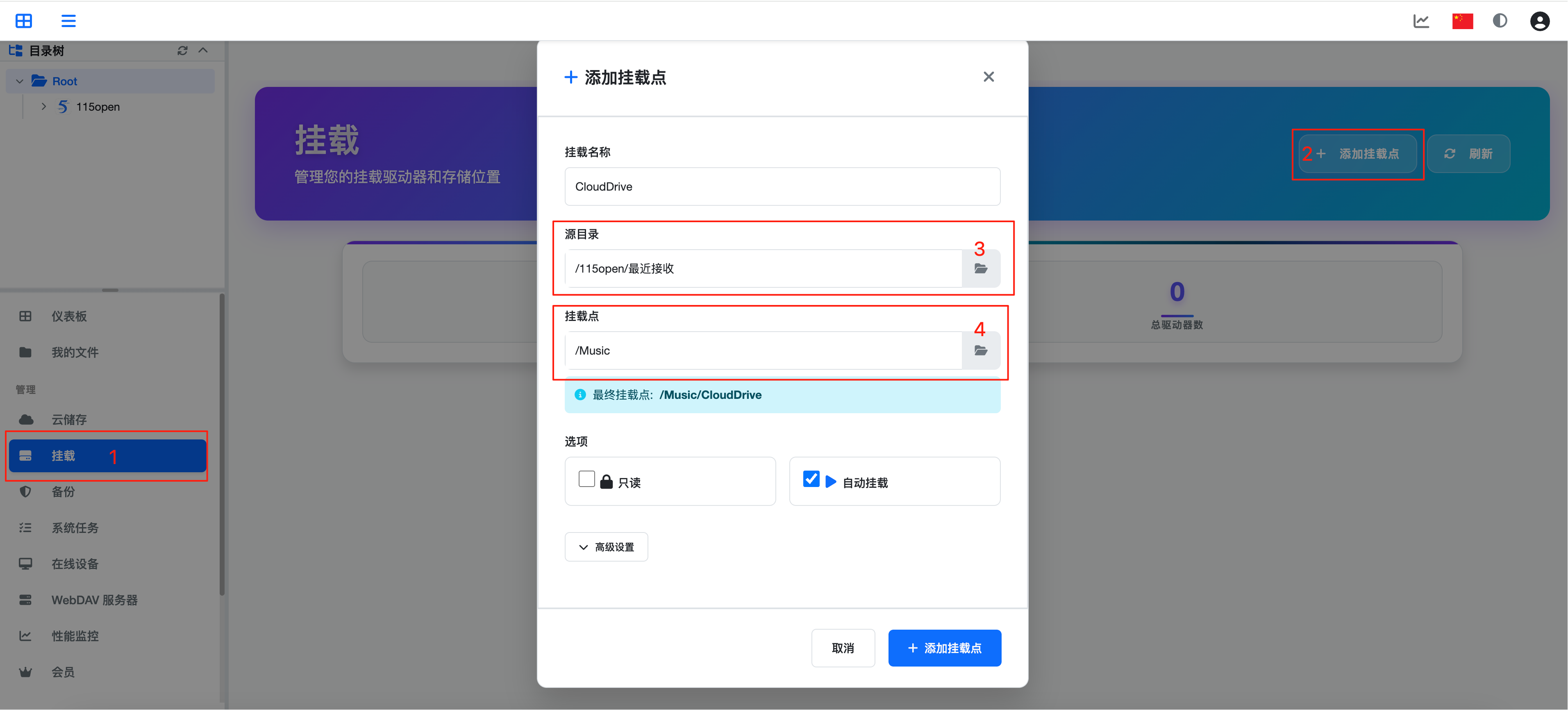Click the Chinese flag language icon
The height and width of the screenshot is (710, 1568).
pyautogui.click(x=1462, y=21)
